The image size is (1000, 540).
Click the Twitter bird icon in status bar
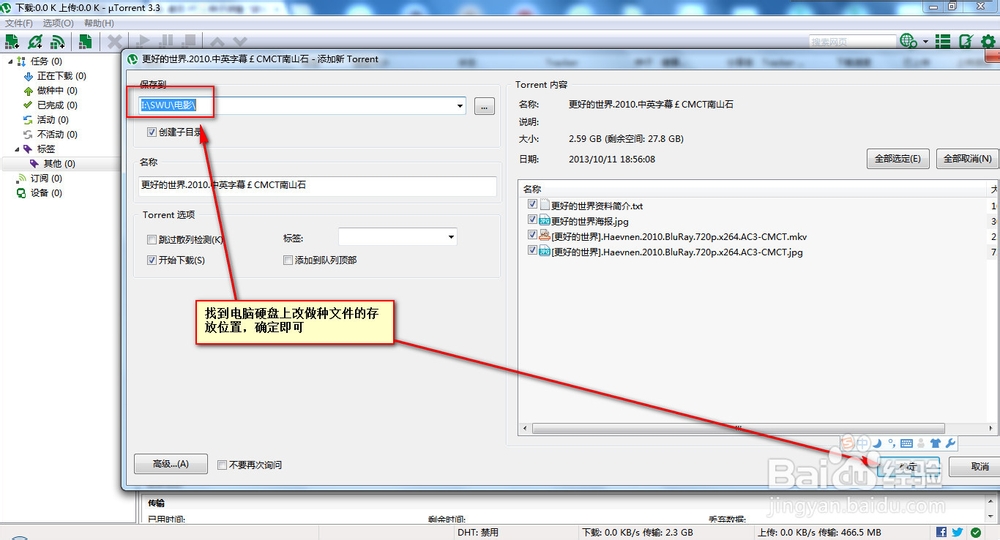pyautogui.click(x=957, y=532)
